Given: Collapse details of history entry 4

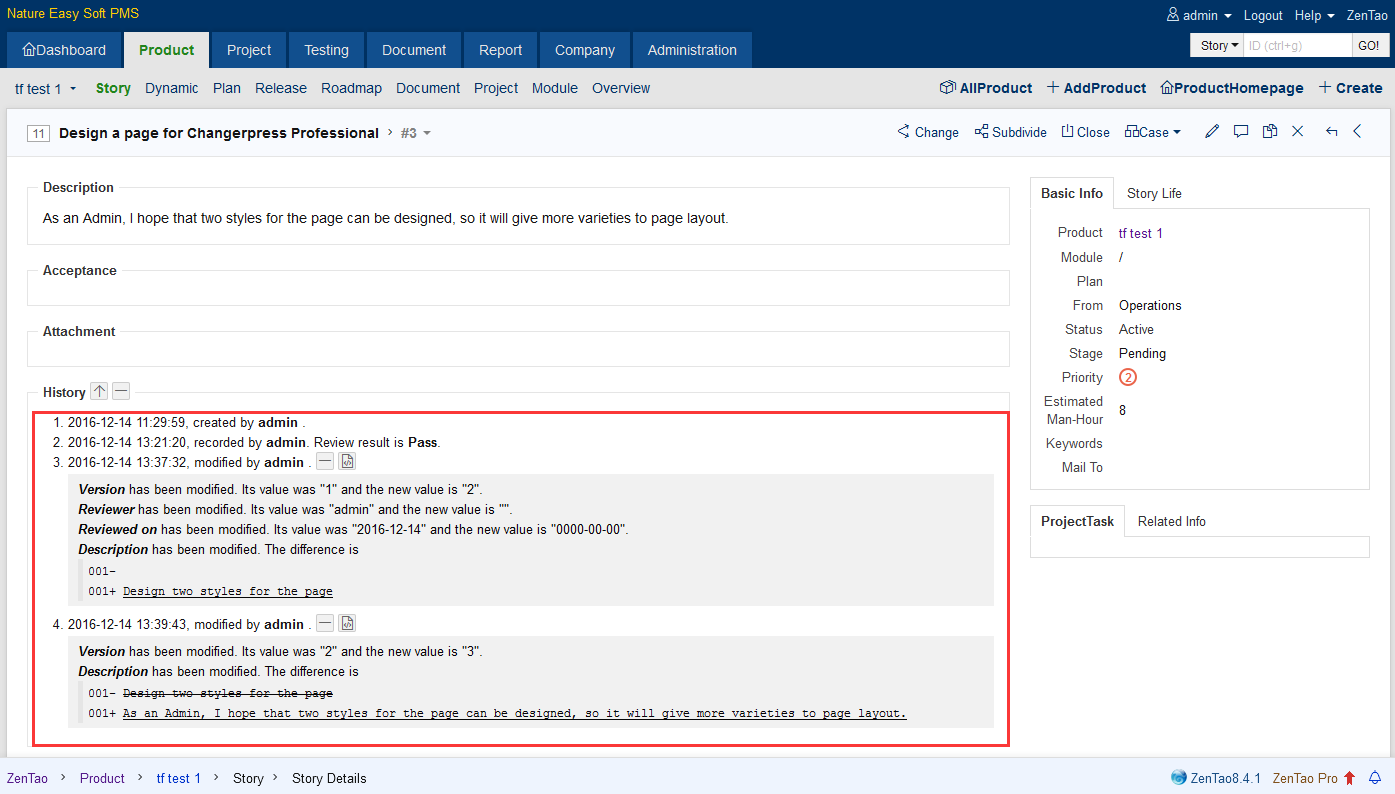Looking at the screenshot, I should coord(325,624).
